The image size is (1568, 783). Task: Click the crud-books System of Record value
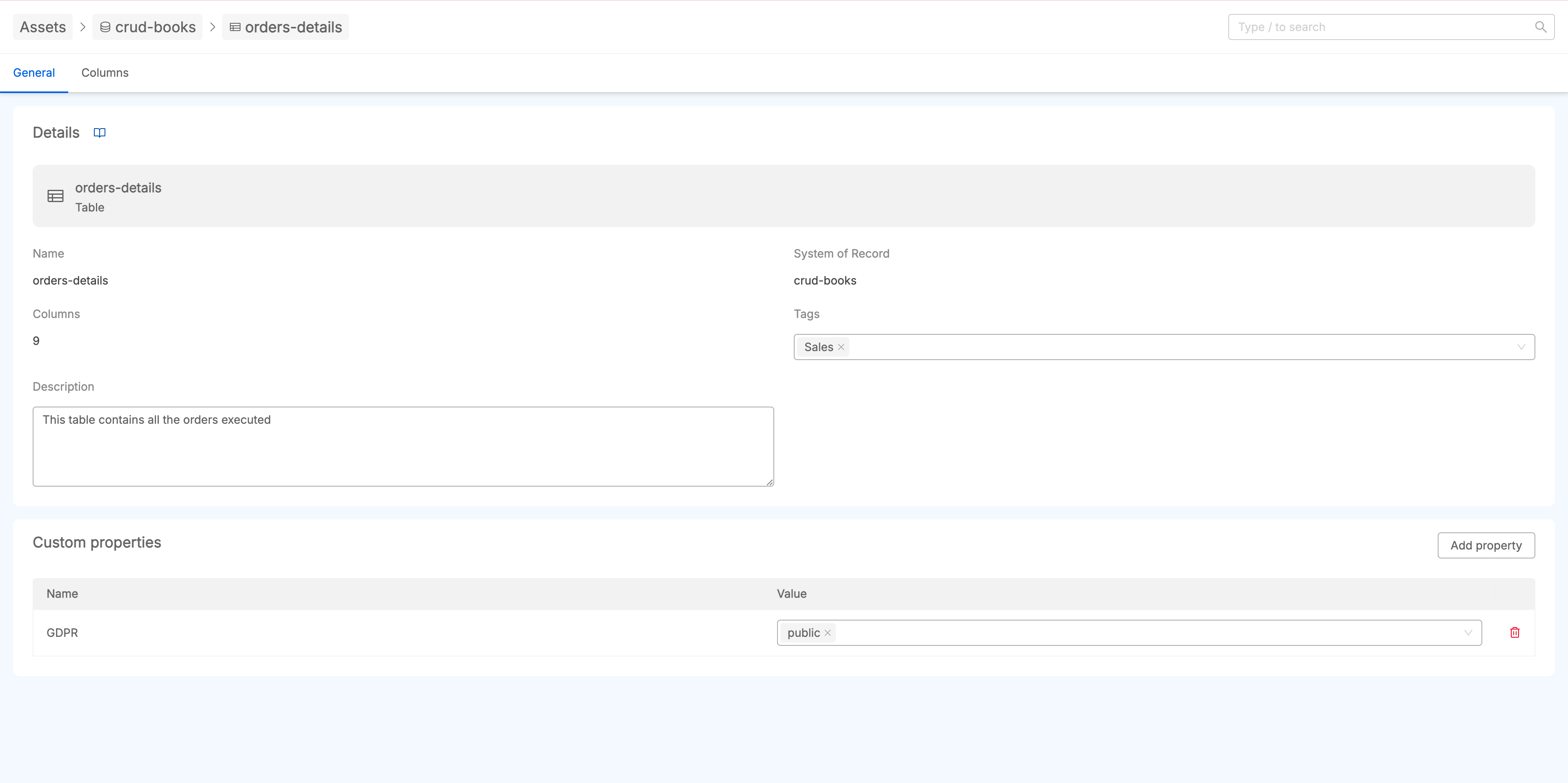pos(825,280)
